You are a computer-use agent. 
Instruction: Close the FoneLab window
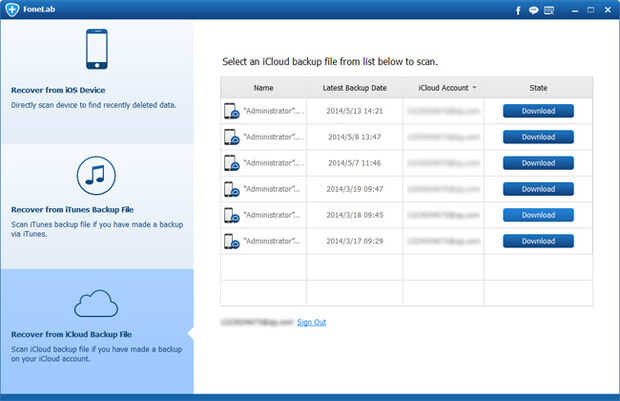click(x=608, y=10)
